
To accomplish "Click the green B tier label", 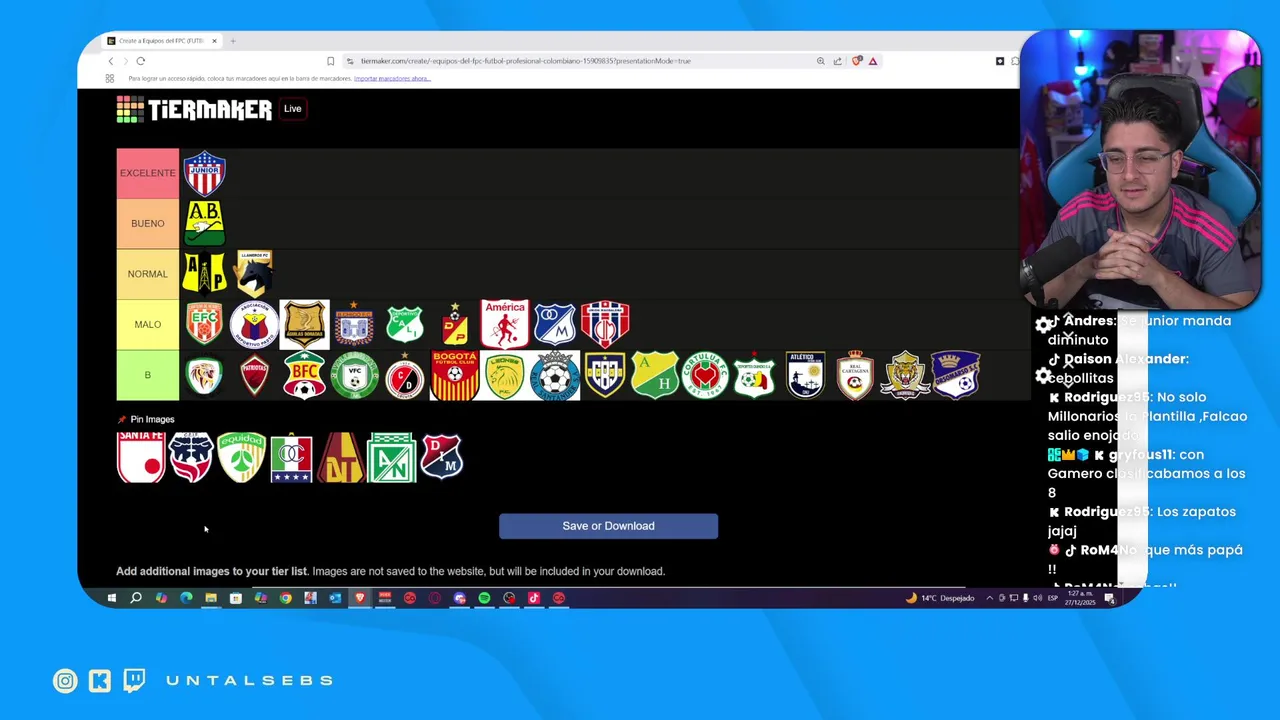I will pyautogui.click(x=148, y=375).
